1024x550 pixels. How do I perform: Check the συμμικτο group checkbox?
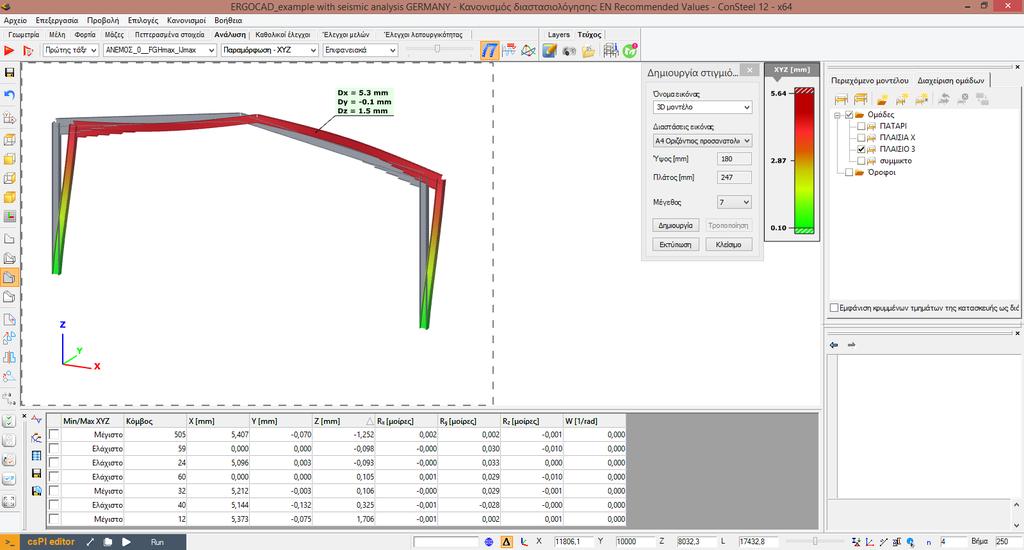click(x=861, y=161)
